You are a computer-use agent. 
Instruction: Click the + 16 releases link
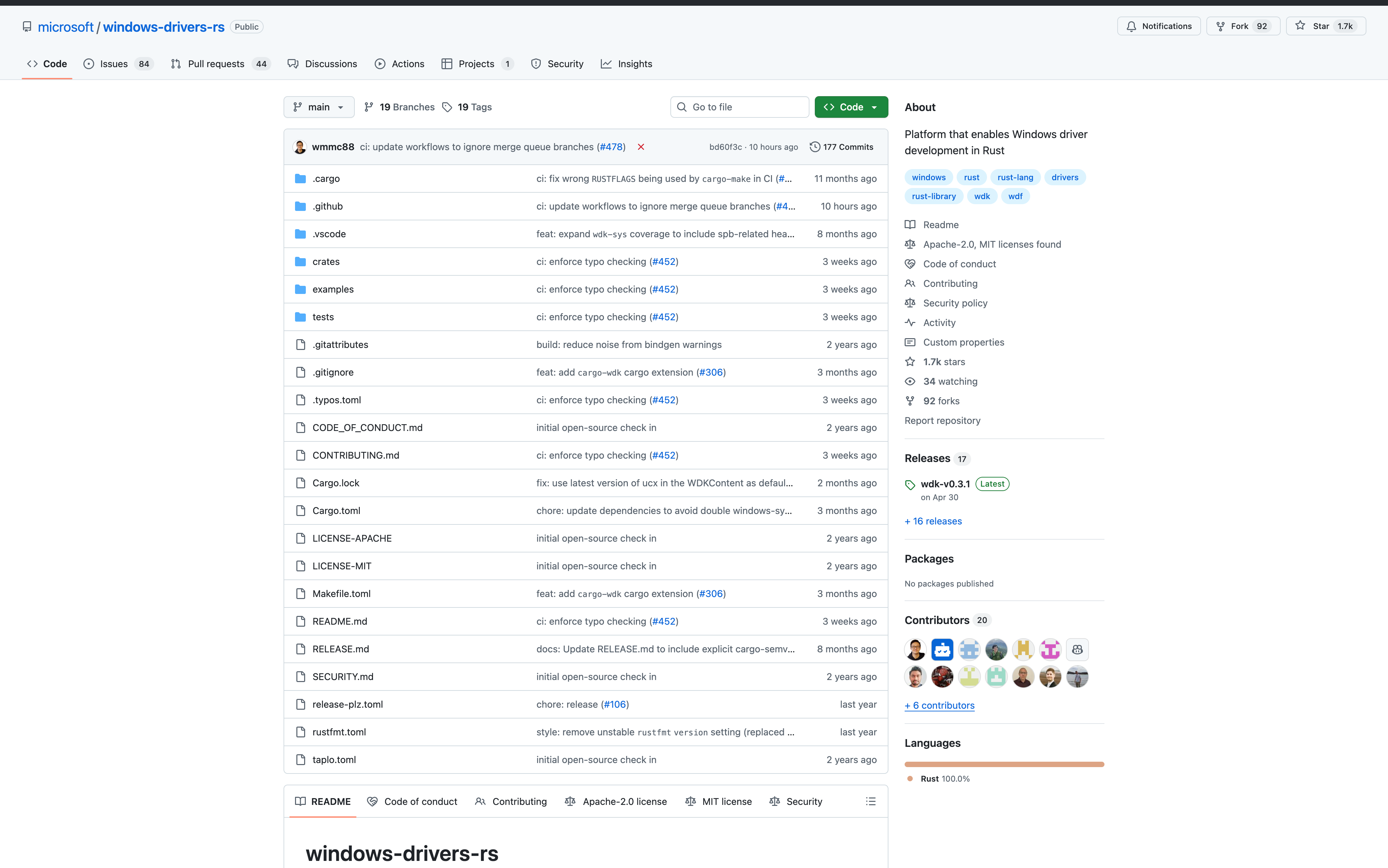pyautogui.click(x=933, y=521)
